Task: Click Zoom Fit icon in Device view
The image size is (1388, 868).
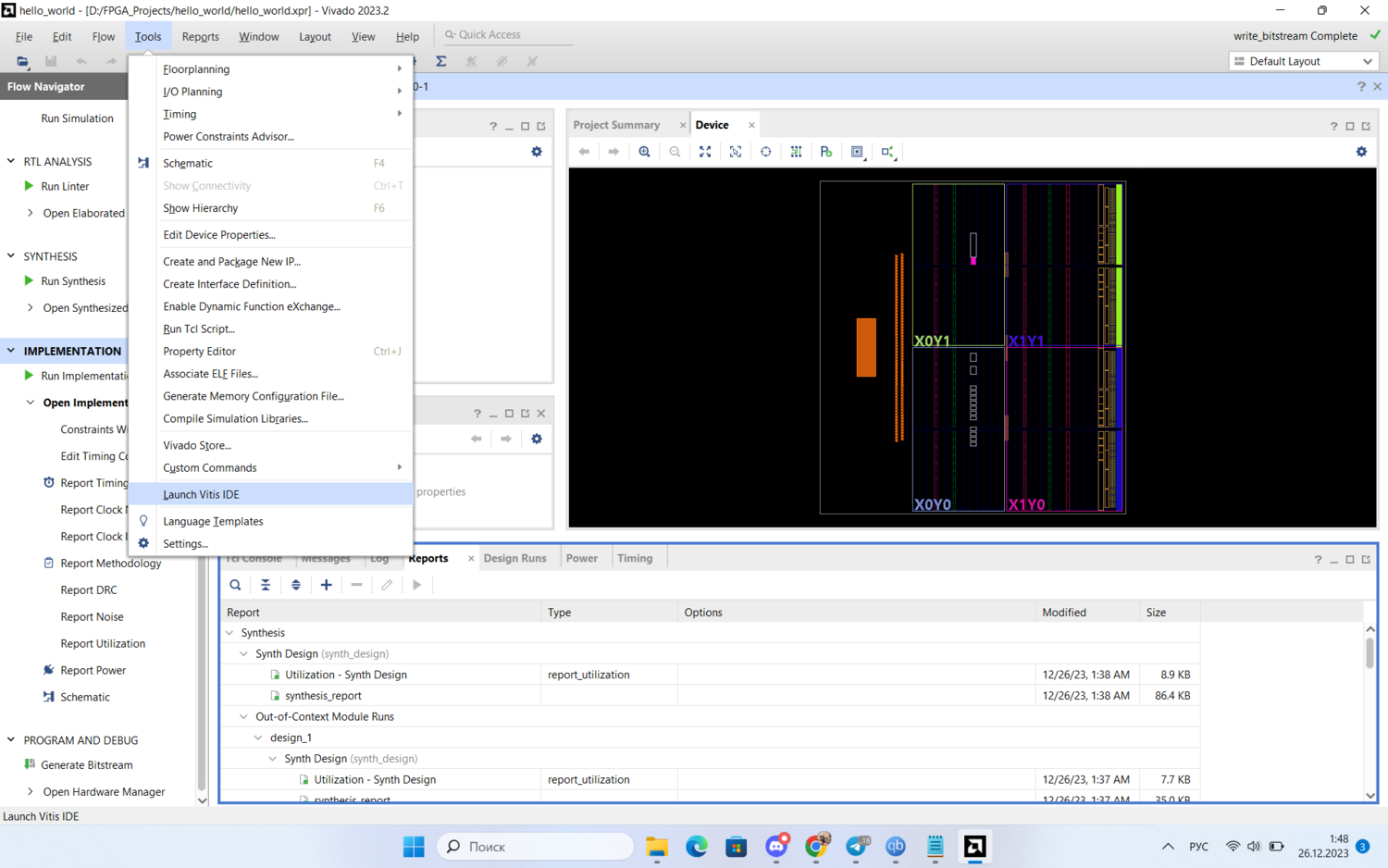Action: (705, 152)
